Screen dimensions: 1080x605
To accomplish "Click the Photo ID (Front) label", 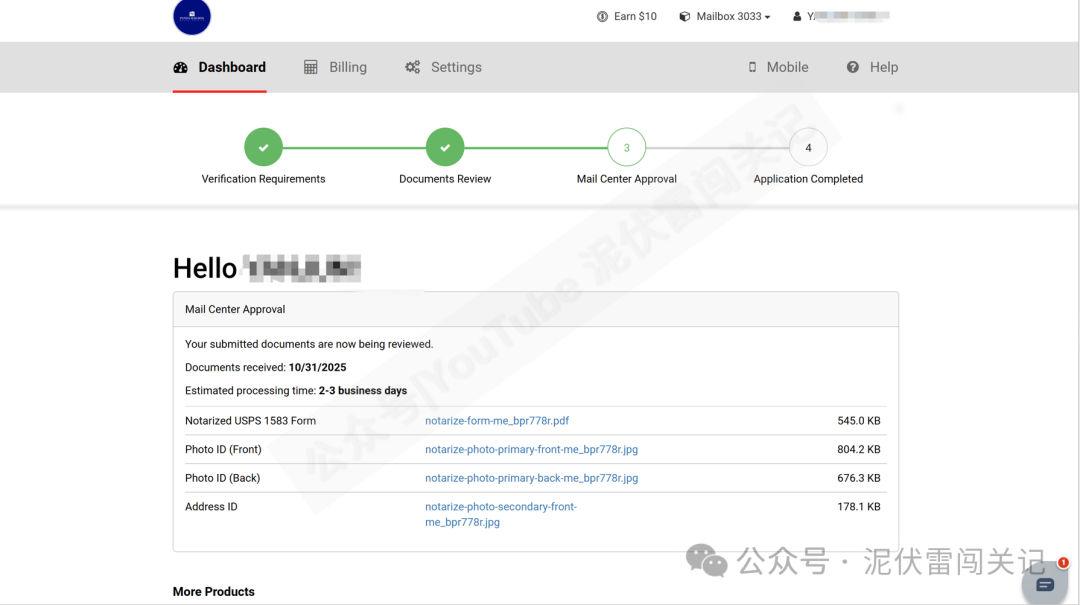I will click(223, 449).
